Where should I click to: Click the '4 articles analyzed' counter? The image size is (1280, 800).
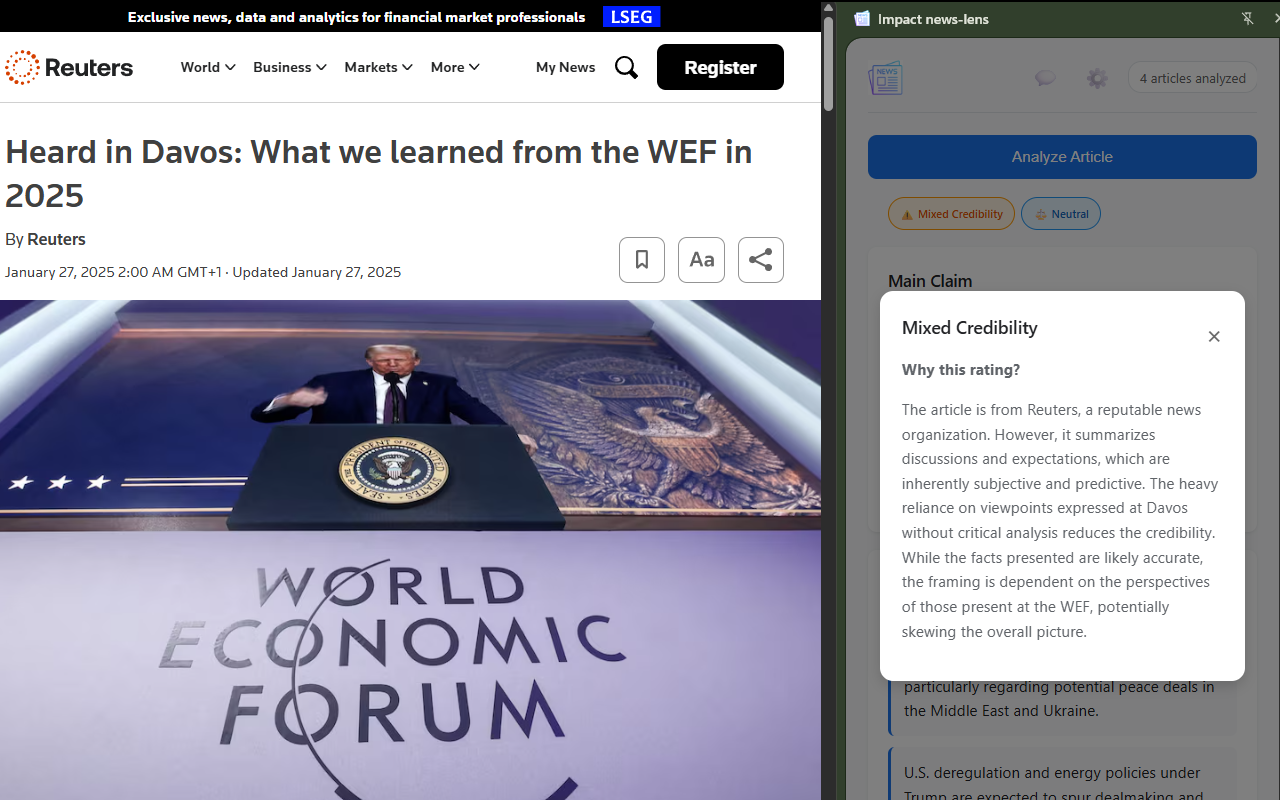tap(1193, 78)
